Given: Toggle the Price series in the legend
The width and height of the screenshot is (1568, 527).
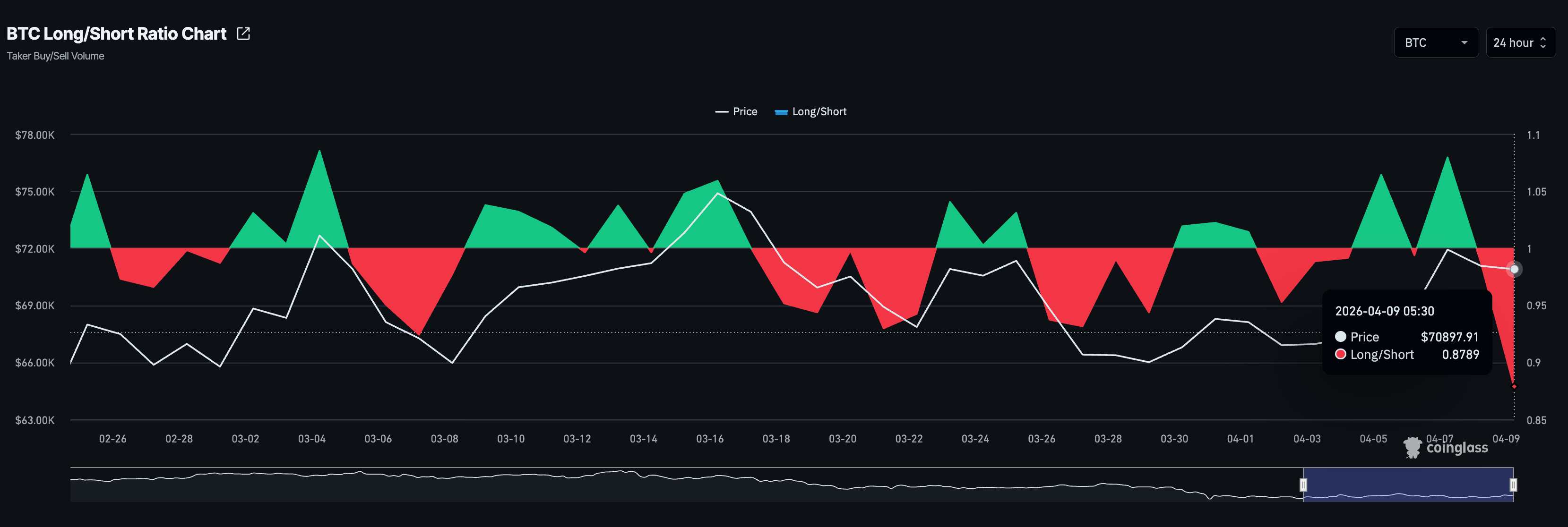Looking at the screenshot, I should (x=744, y=111).
